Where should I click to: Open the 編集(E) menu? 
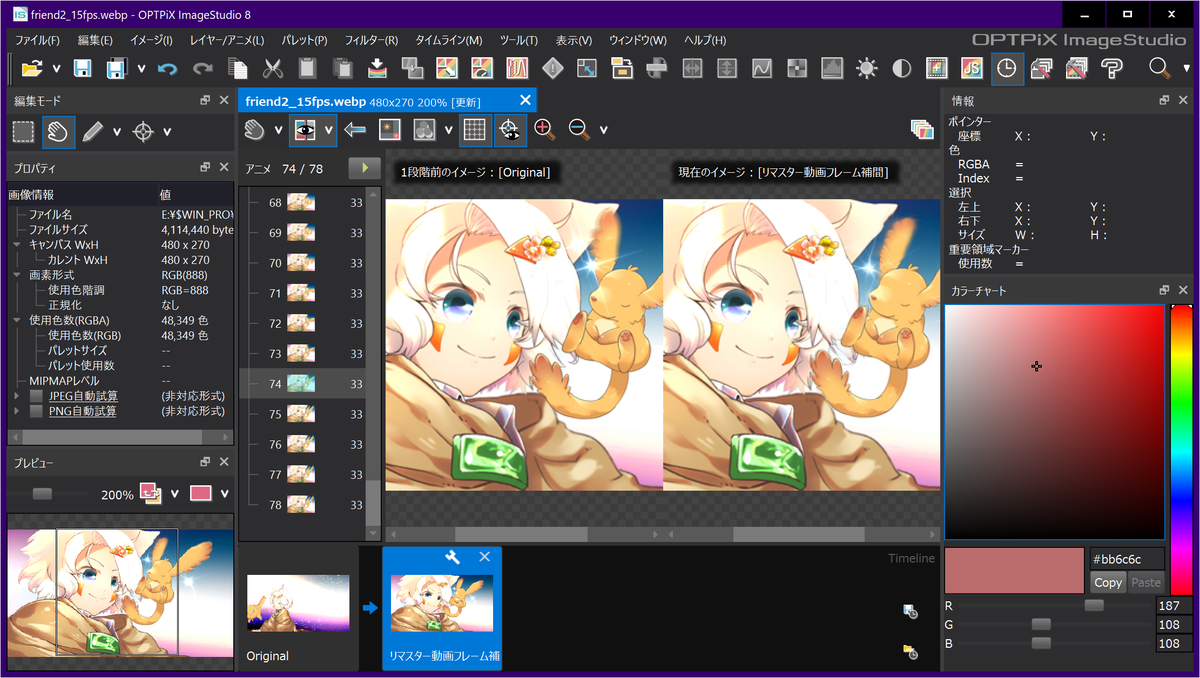[x=95, y=40]
